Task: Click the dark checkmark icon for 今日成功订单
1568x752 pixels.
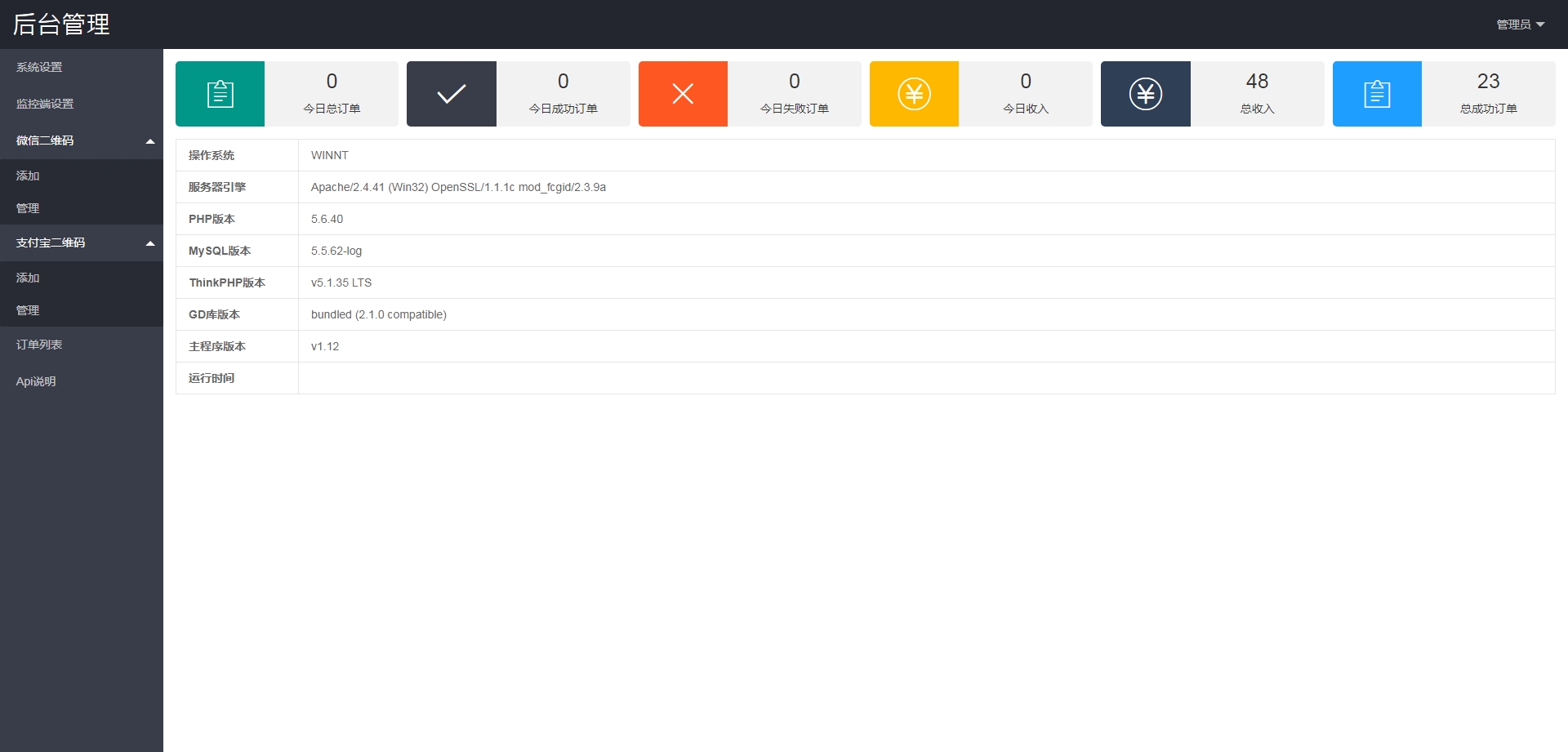Action: pos(452,94)
